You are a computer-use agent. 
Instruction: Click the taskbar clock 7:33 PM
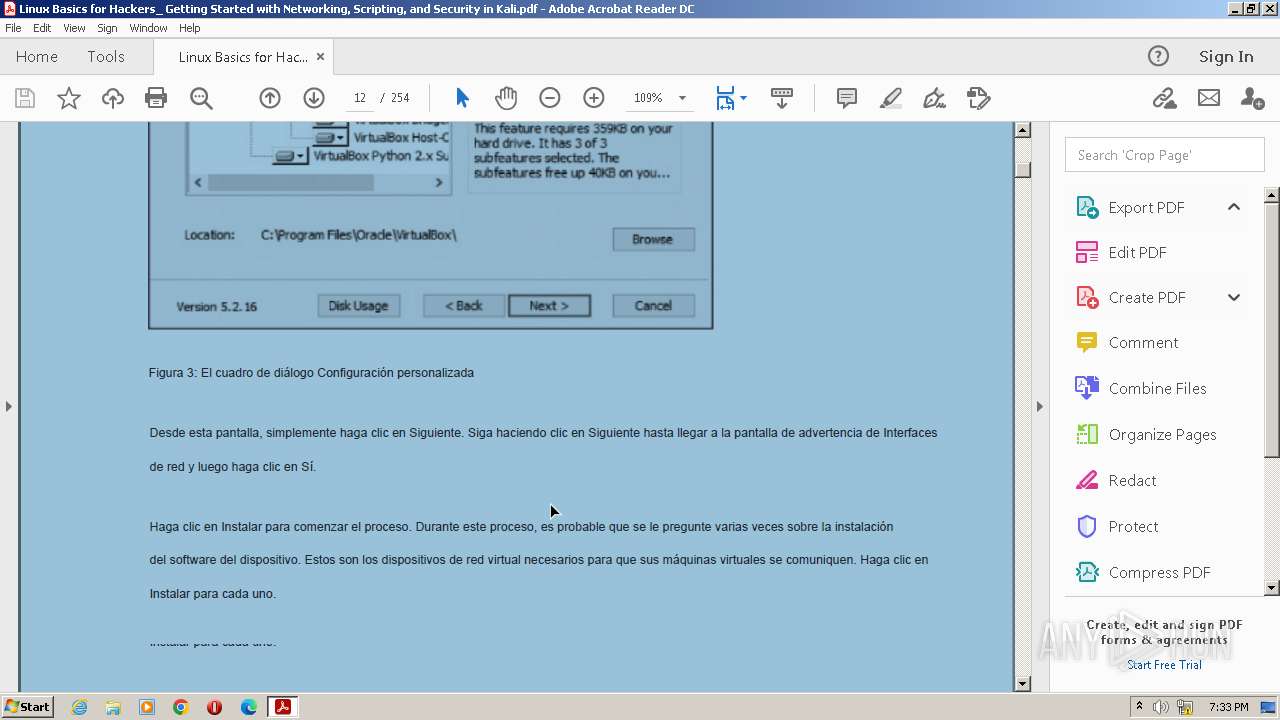[1229, 707]
